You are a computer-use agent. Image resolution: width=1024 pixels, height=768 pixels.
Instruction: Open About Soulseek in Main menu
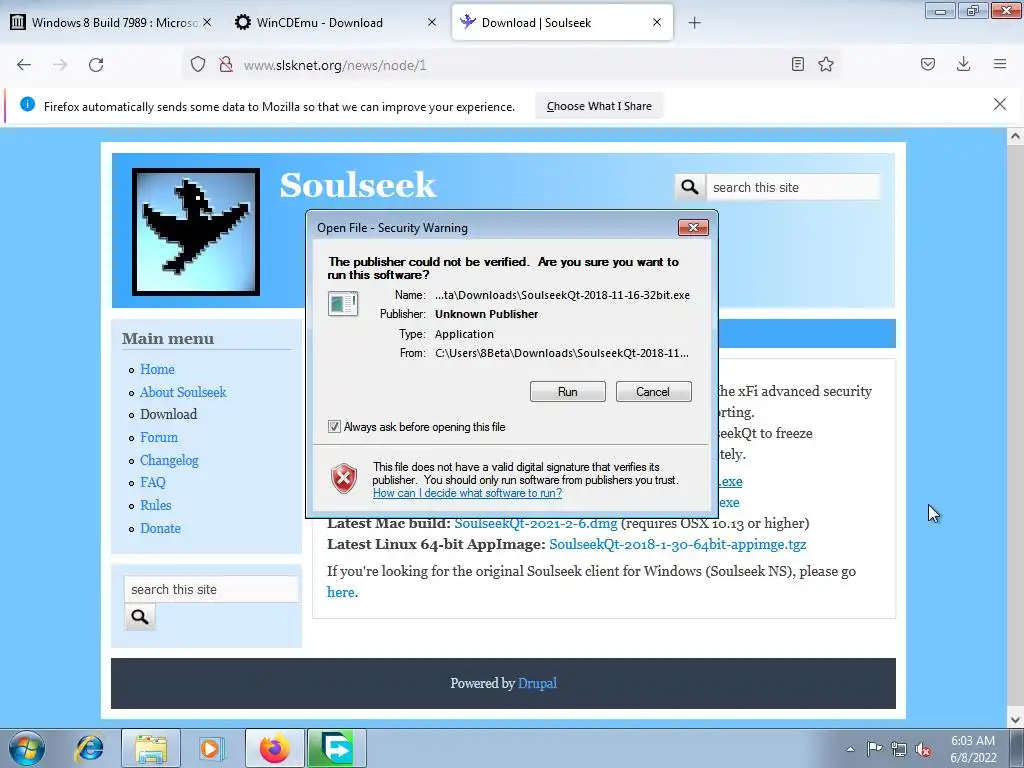coord(183,392)
